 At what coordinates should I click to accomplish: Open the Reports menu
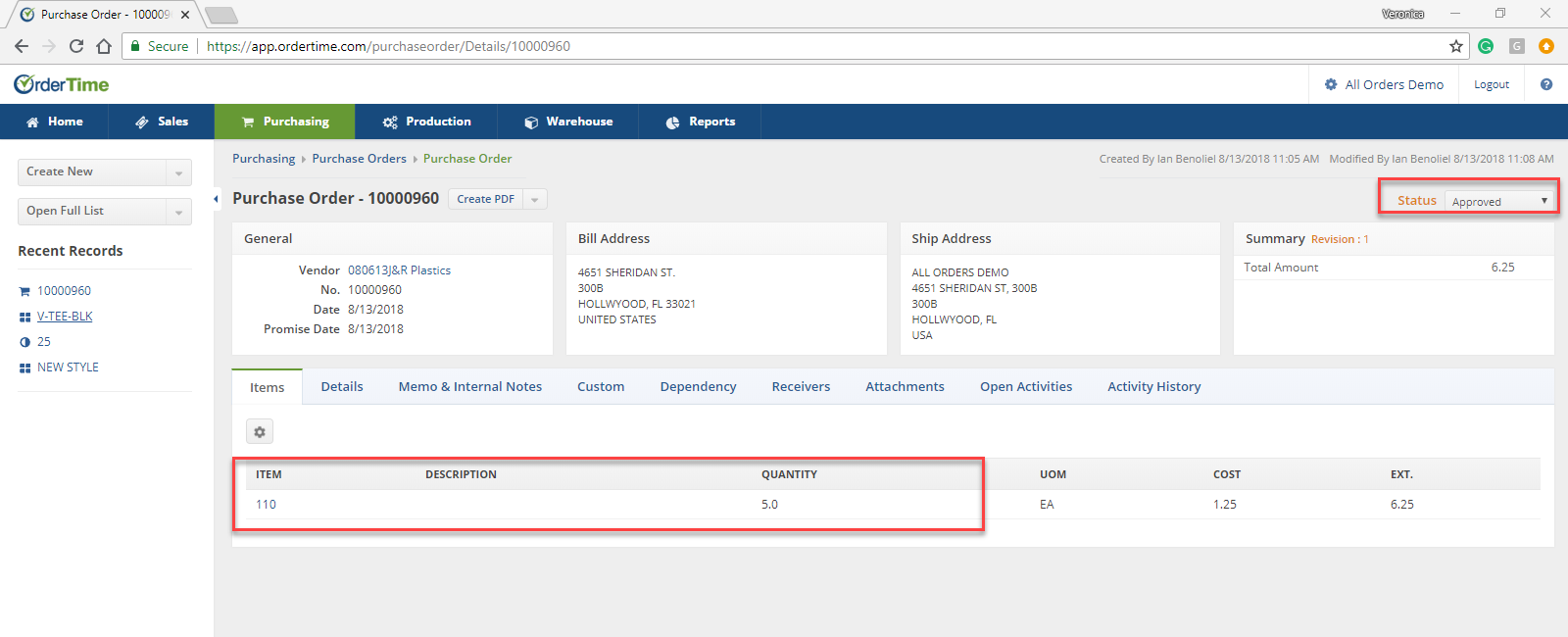coord(700,122)
